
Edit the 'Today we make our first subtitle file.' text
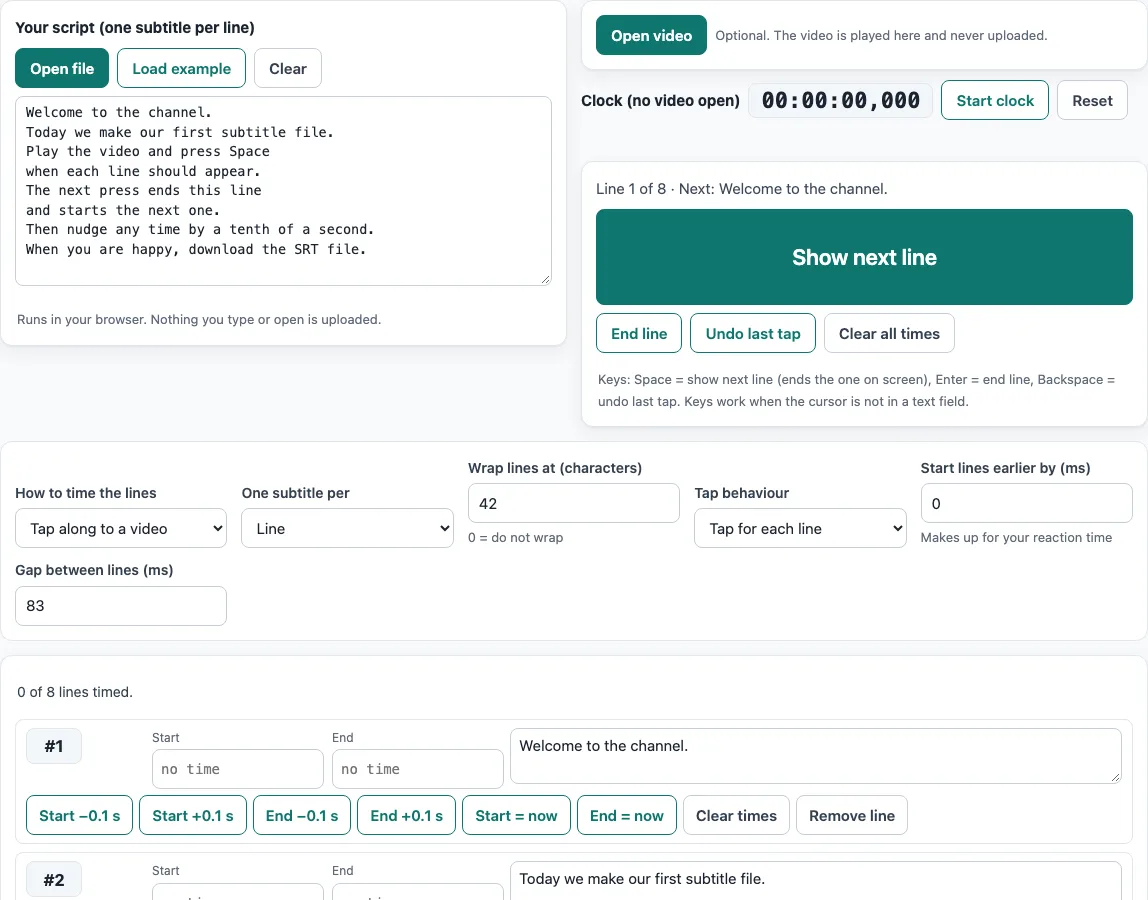[816, 880]
